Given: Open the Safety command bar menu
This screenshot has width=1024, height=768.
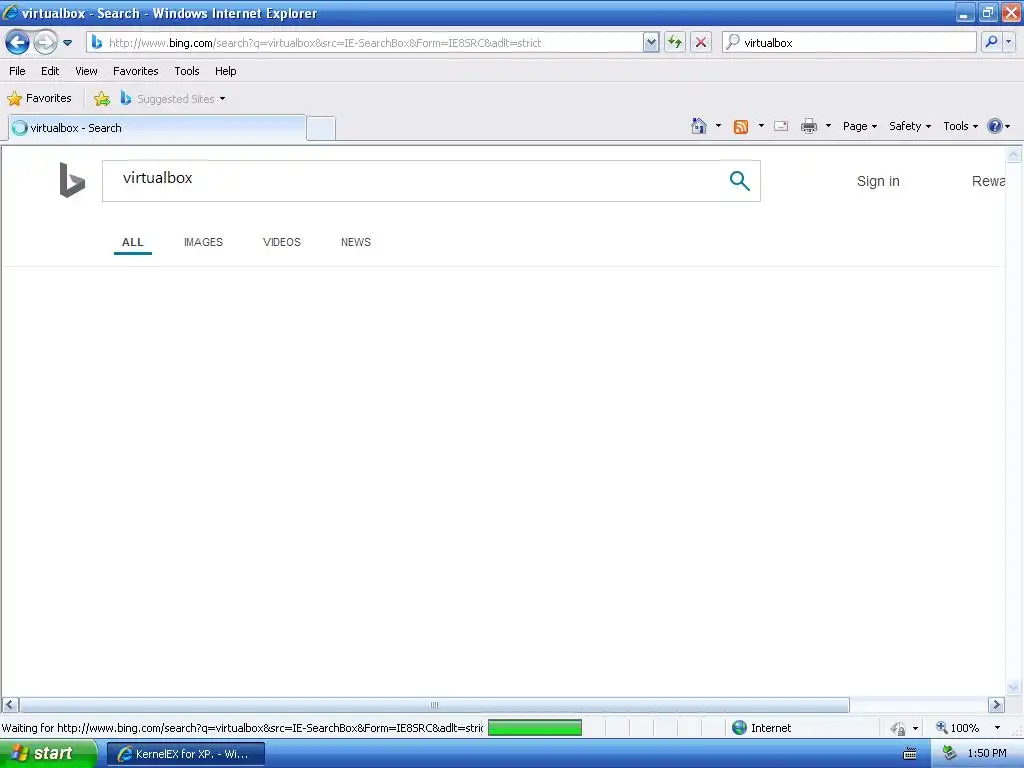Looking at the screenshot, I should 910,126.
